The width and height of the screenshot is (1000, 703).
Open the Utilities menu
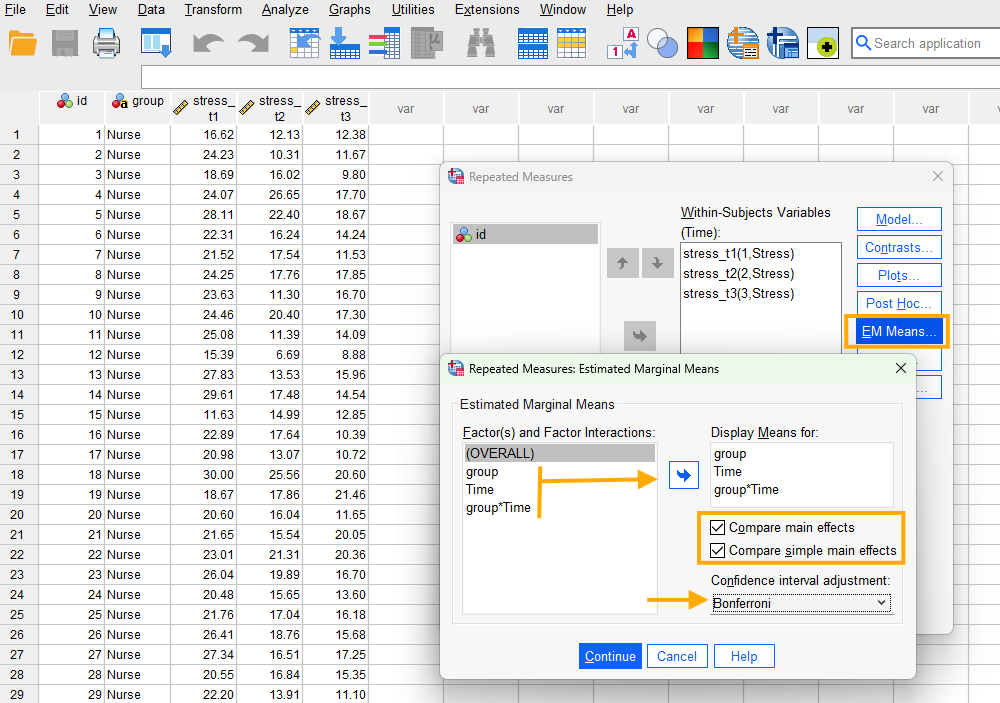(413, 10)
